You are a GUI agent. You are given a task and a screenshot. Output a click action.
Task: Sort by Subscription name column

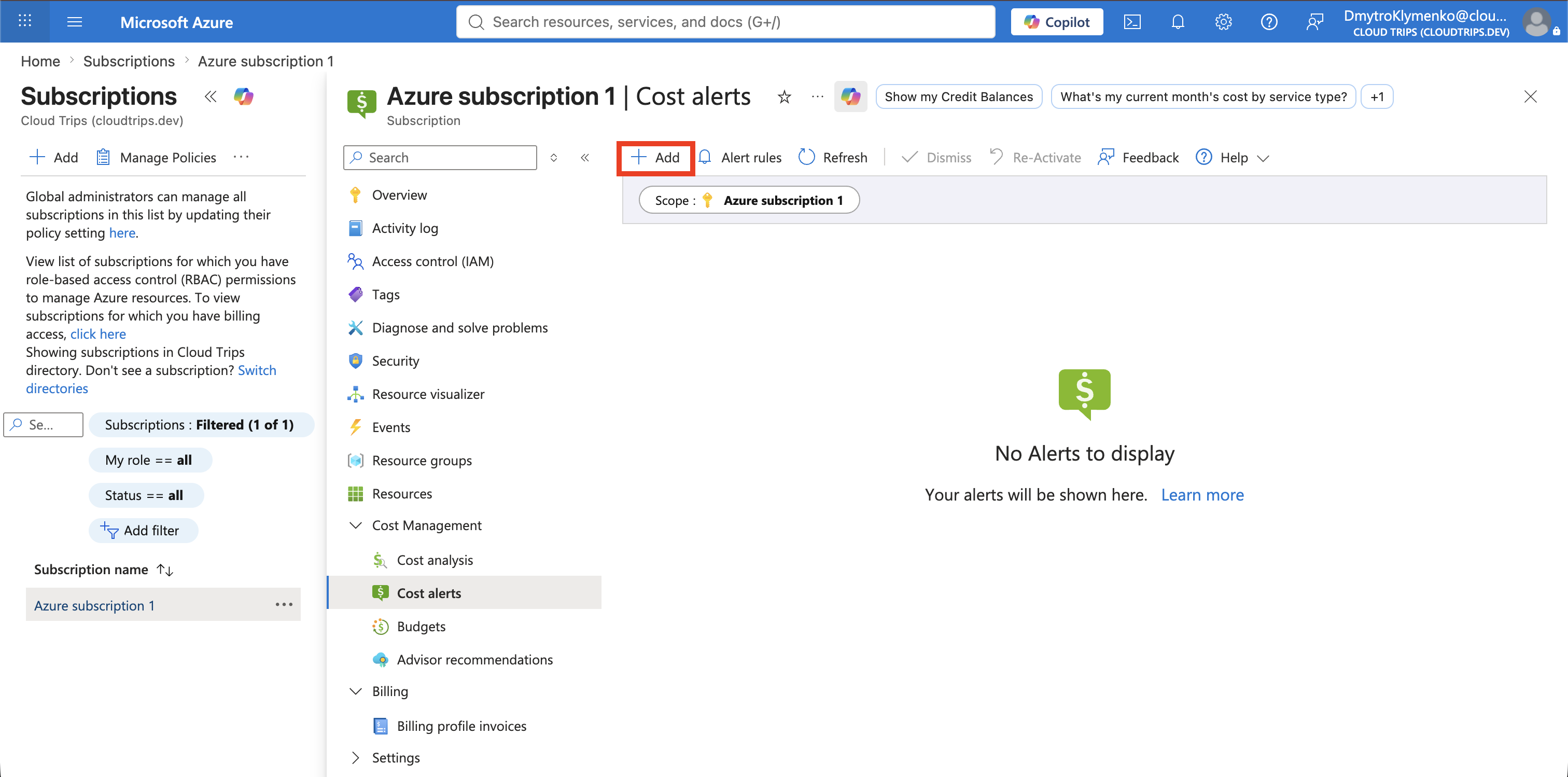104,570
